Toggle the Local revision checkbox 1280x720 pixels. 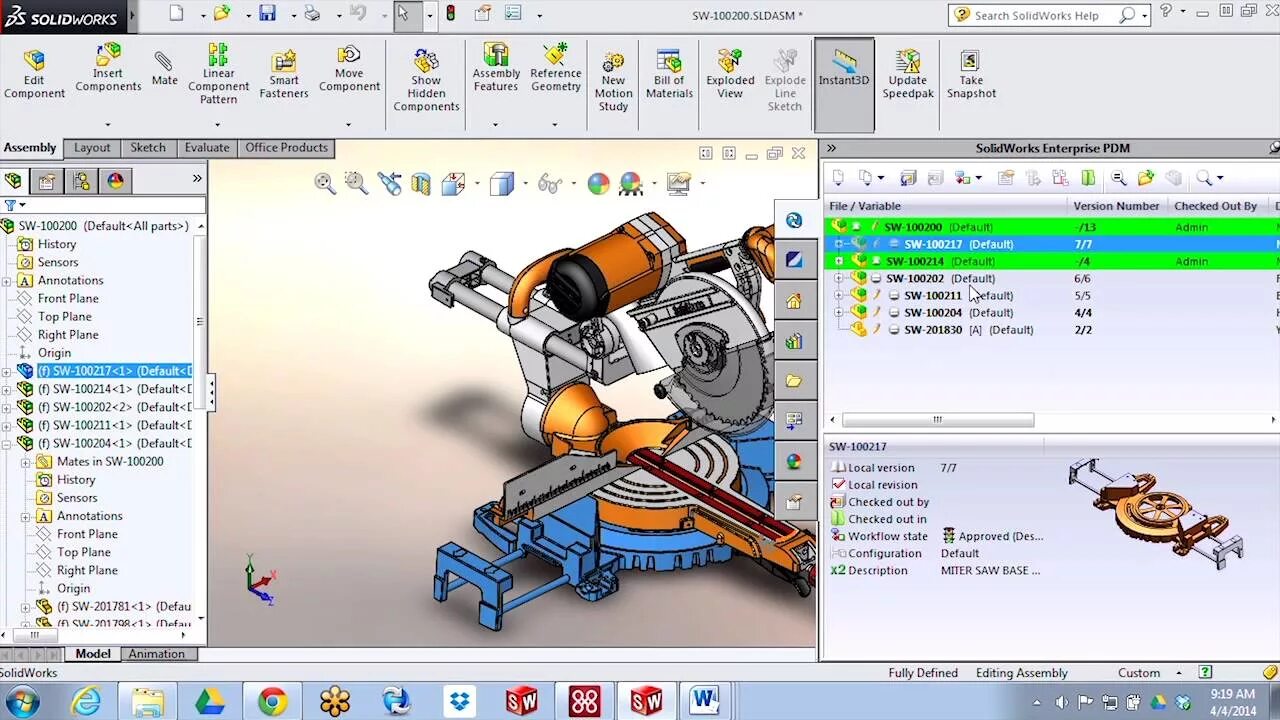[838, 485]
